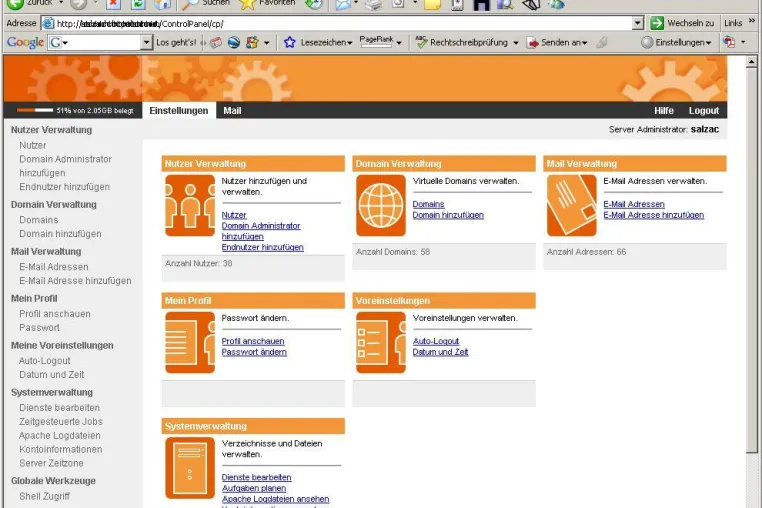Click the Nutzer Verwaltung people icon
Image resolution: width=762 pixels, height=508 pixels.
click(x=190, y=206)
